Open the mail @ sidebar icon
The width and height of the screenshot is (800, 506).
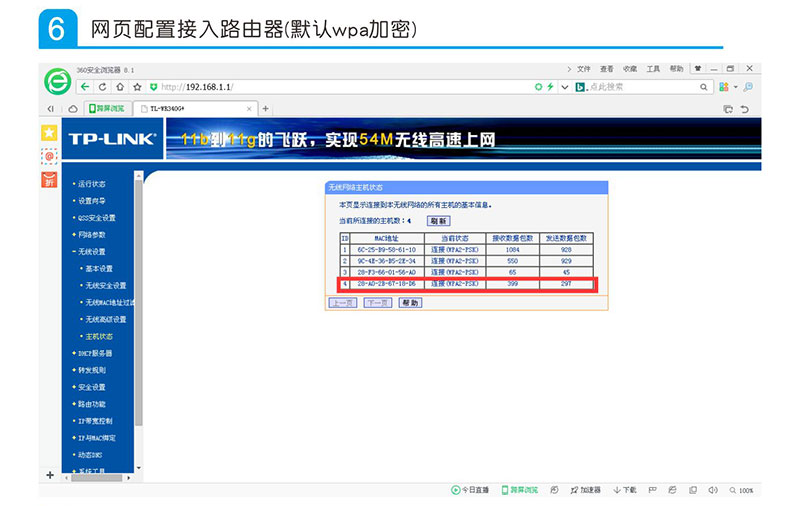coord(49,156)
